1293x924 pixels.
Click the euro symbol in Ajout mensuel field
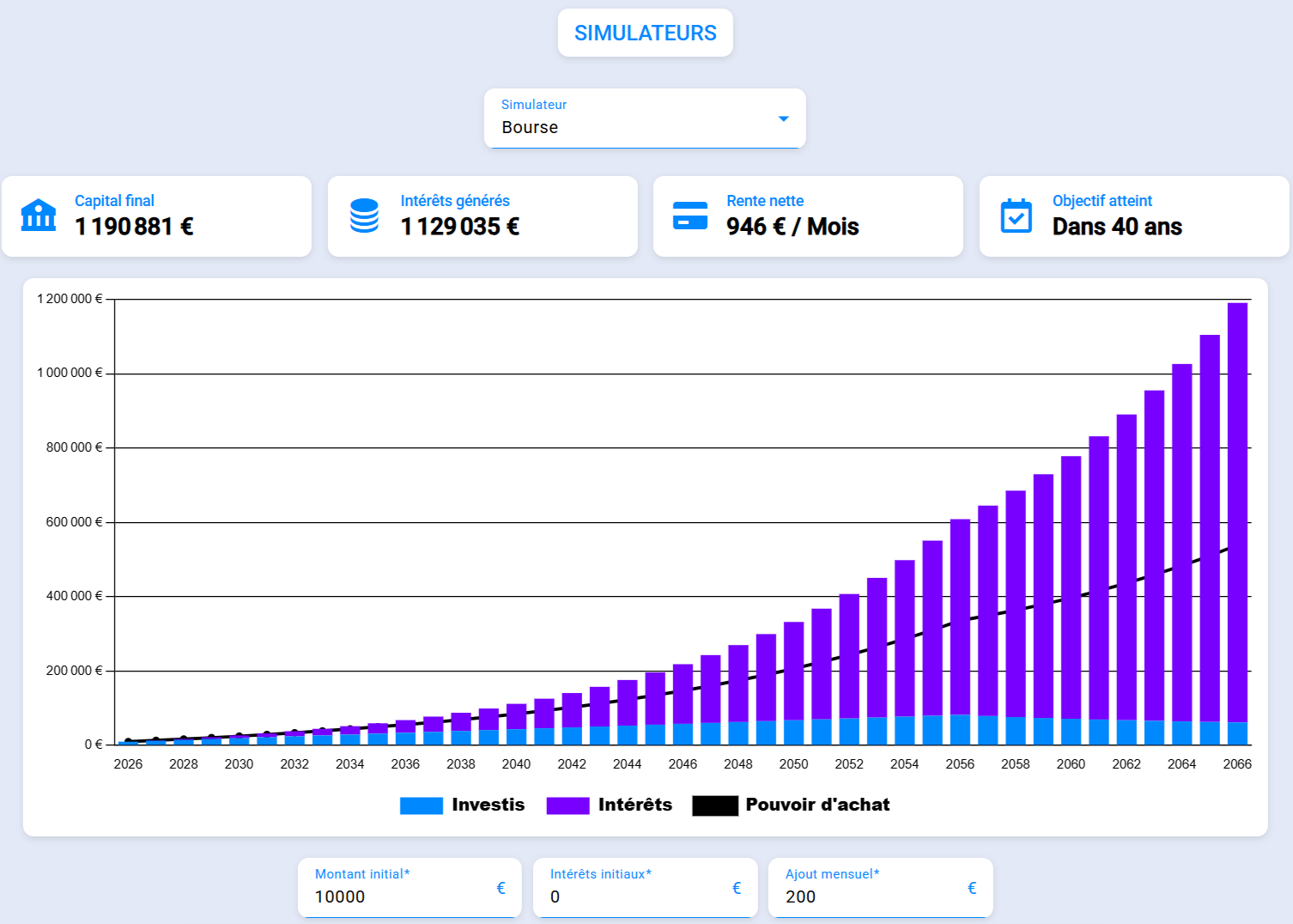tap(972, 888)
